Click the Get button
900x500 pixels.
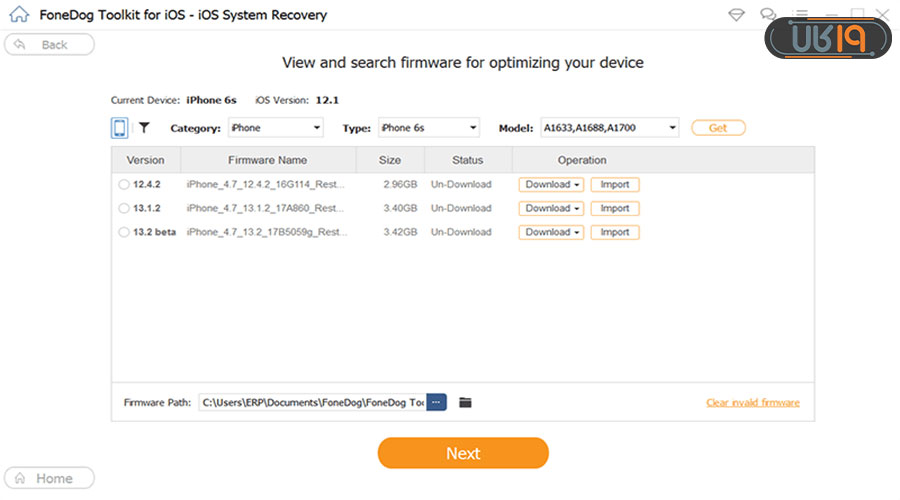(718, 128)
